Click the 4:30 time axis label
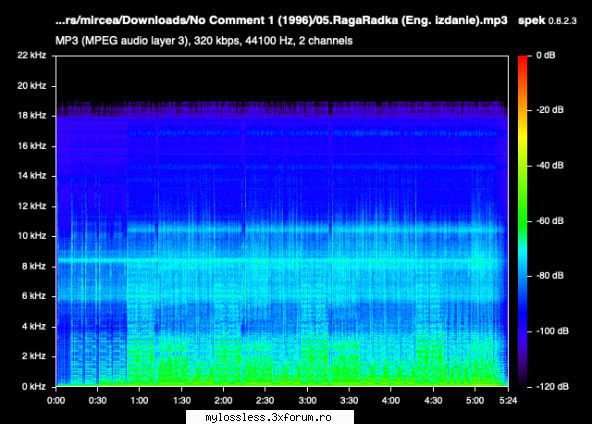 coord(433,401)
